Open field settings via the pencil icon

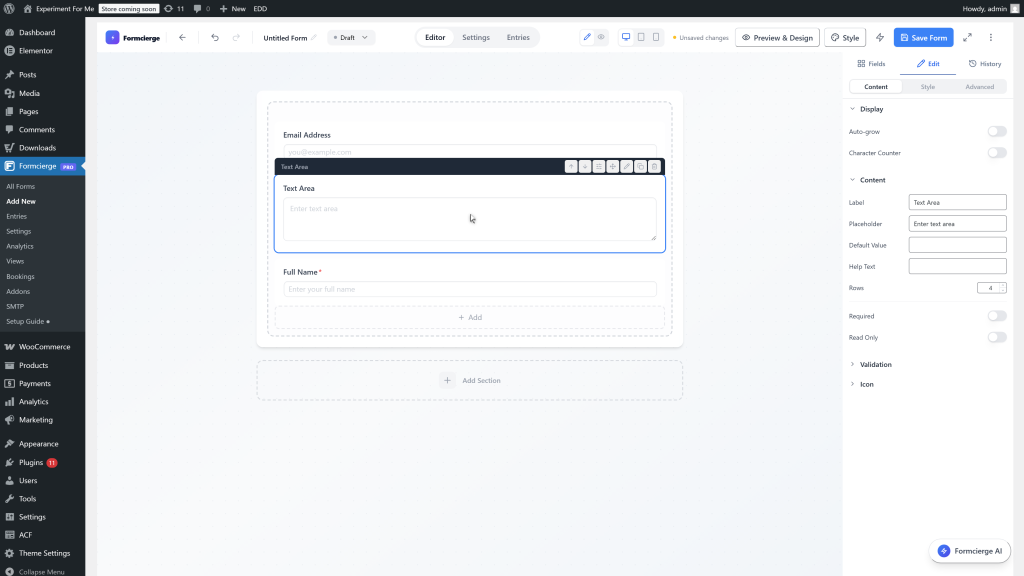[627, 166]
